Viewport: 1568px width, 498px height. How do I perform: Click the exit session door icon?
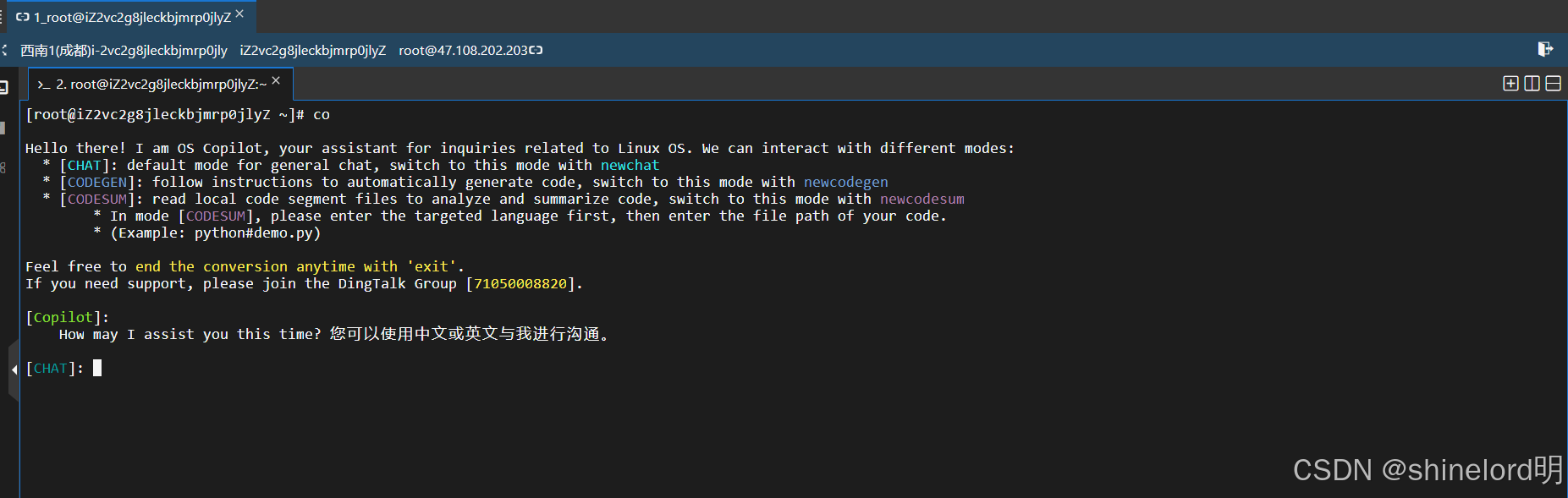(1545, 49)
